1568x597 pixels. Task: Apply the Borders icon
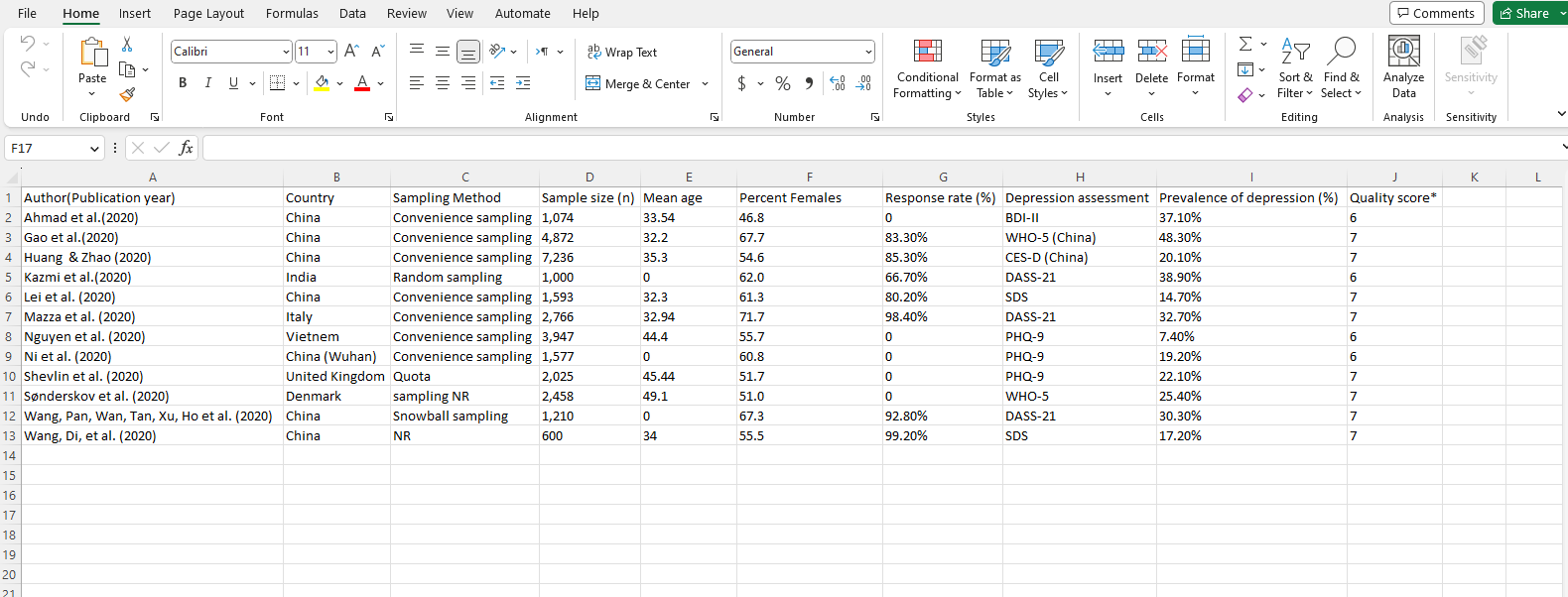278,83
